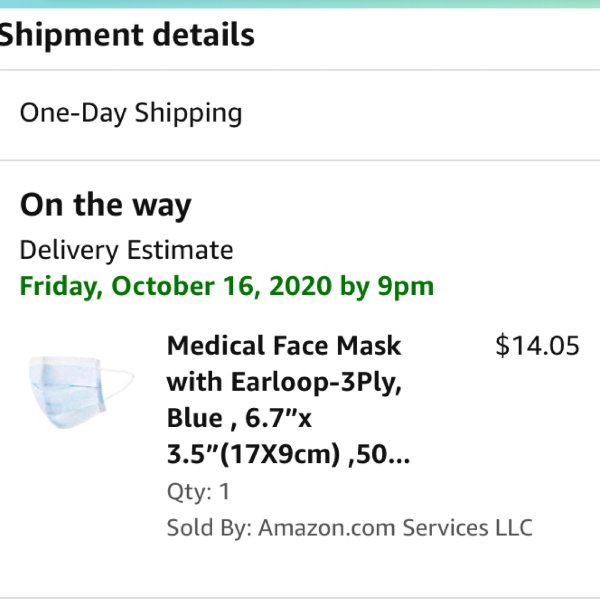Click the divider line below One-Day Shipping
600x600 pixels.
(300, 160)
